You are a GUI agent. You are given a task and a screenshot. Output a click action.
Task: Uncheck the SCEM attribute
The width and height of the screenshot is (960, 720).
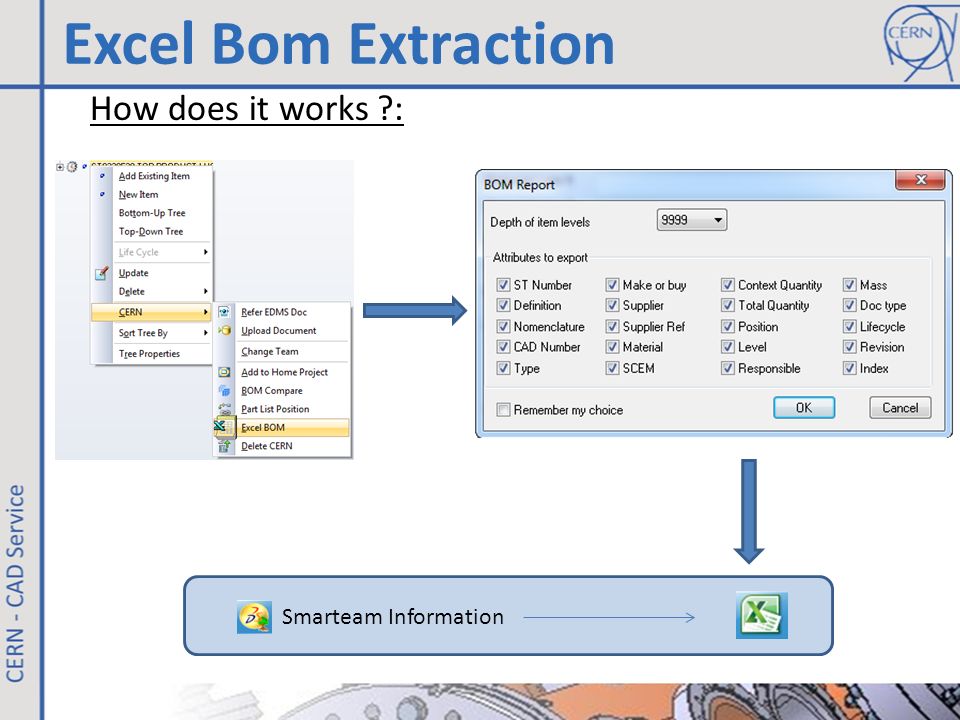[x=612, y=368]
